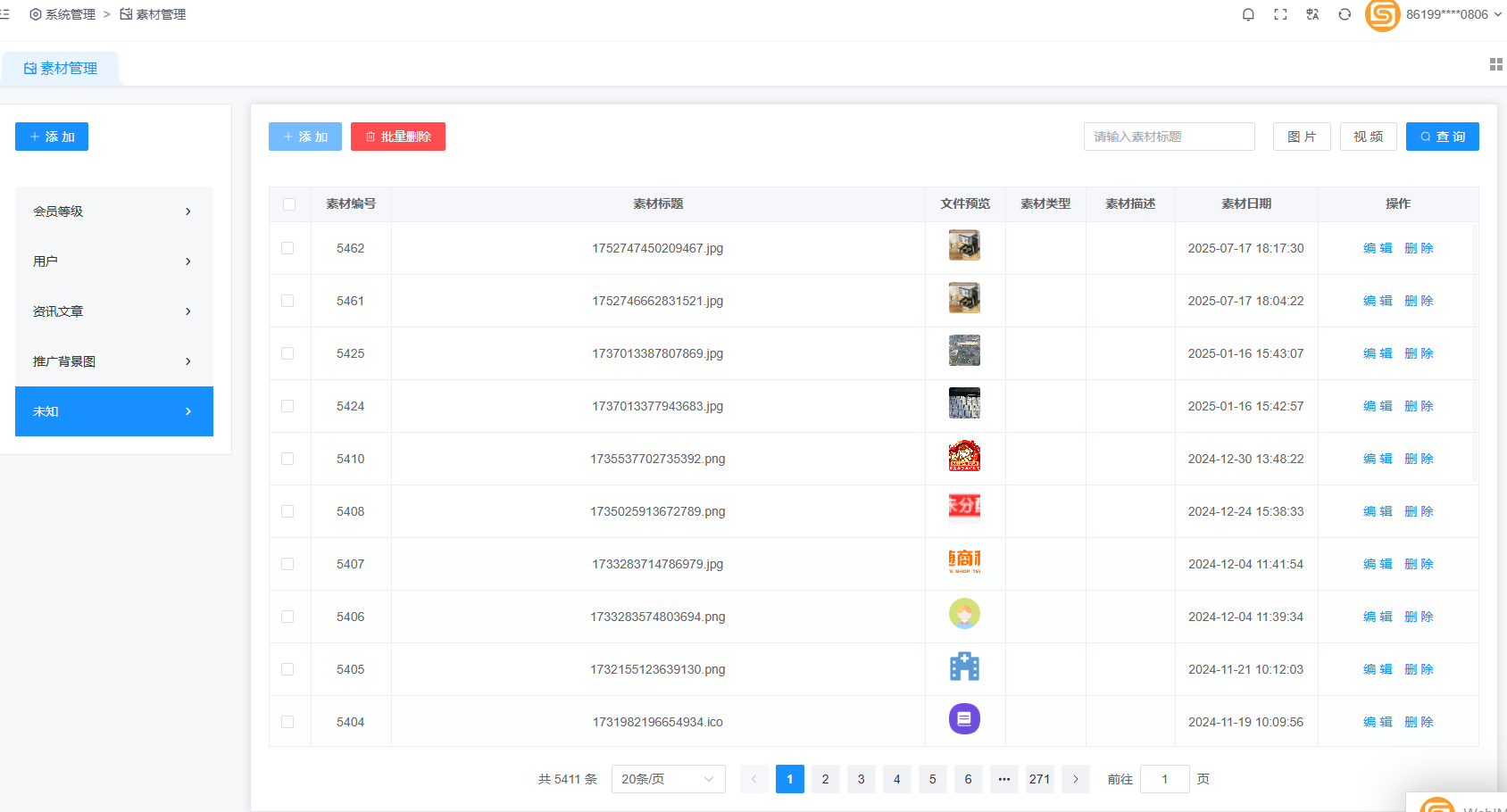Toggle fullscreen mode icon
Image resolution: width=1507 pixels, height=812 pixels.
click(1280, 14)
